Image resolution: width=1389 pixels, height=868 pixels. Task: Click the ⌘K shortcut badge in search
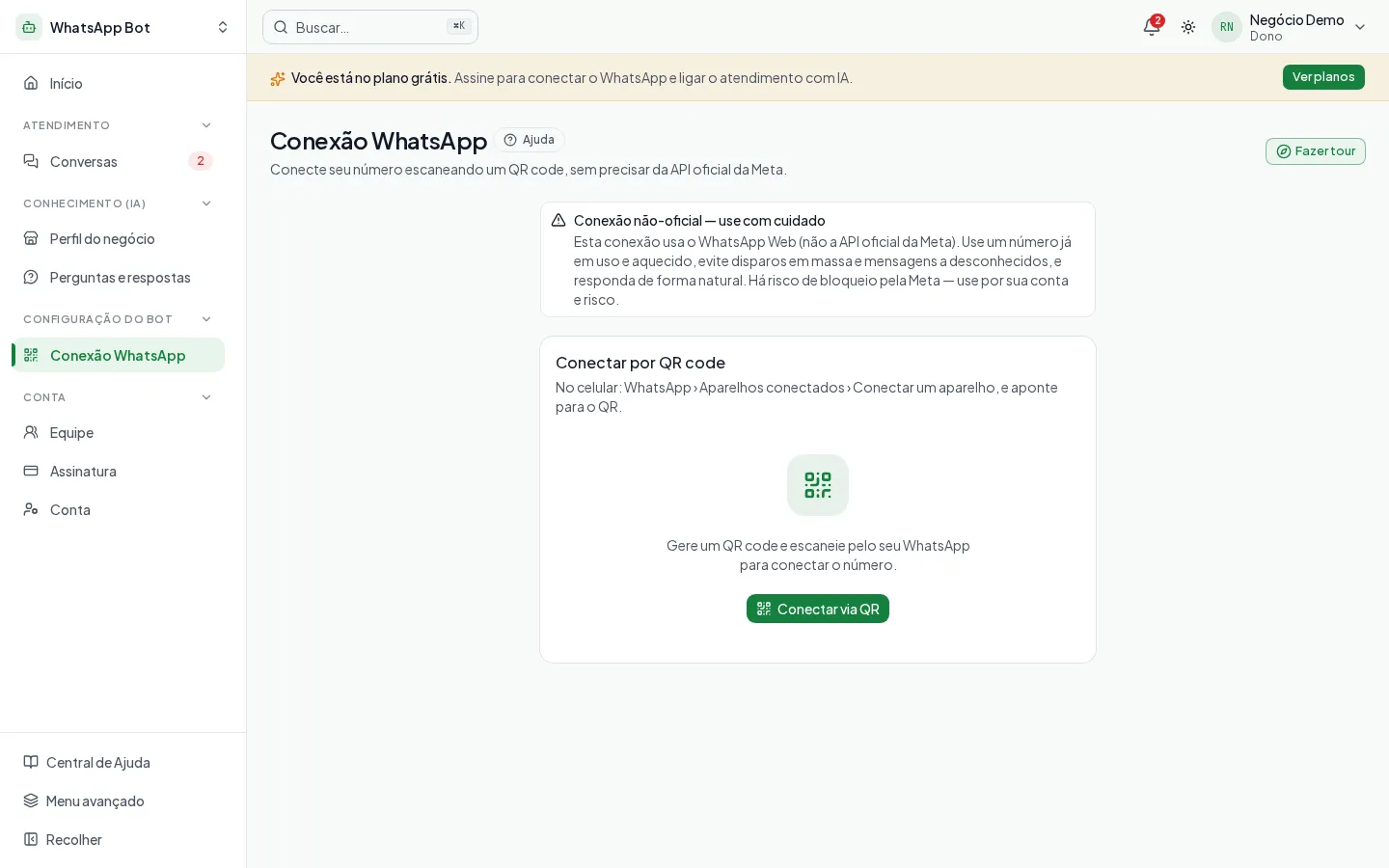coord(459,27)
